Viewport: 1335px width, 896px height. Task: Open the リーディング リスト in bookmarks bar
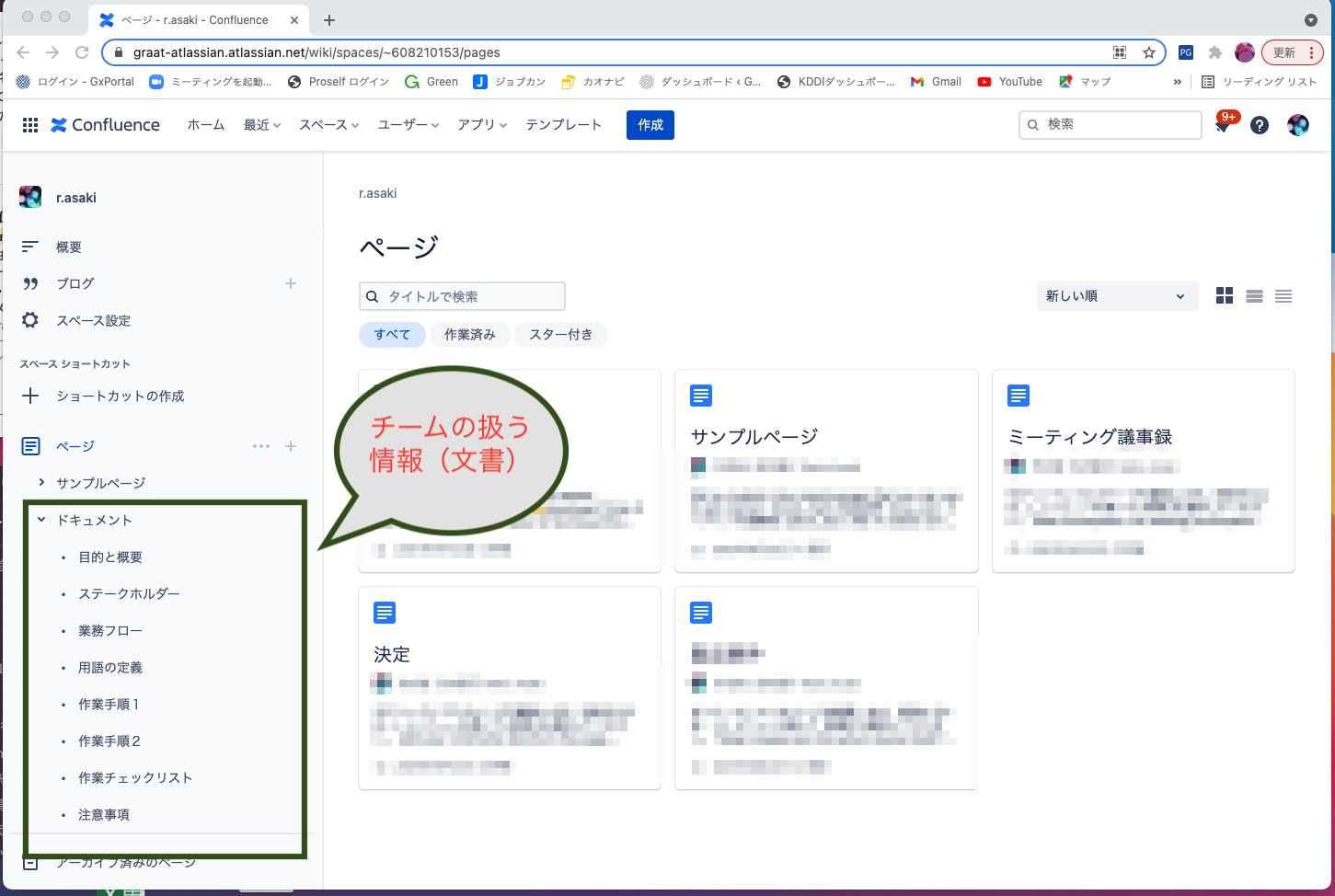1260,82
